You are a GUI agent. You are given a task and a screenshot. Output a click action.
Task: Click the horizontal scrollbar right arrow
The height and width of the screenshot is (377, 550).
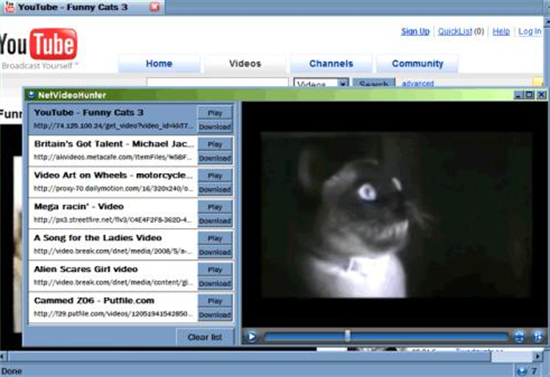click(x=538, y=357)
